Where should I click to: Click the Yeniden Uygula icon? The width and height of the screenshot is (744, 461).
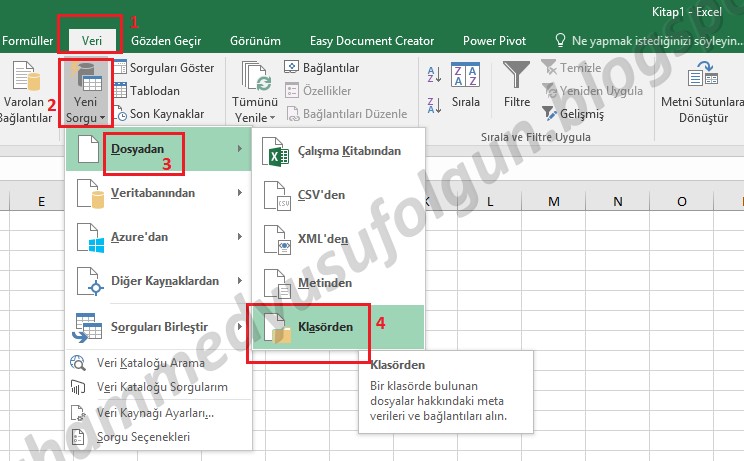549,90
